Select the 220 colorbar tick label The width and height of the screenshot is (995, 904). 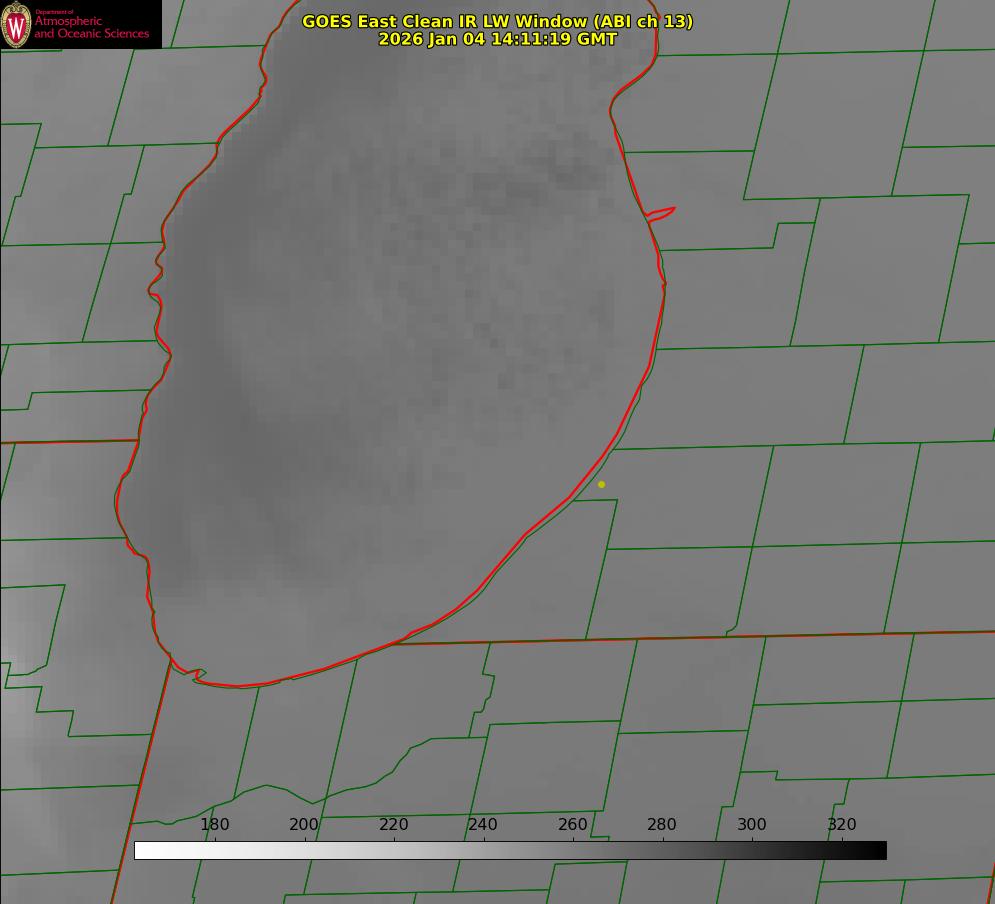point(394,825)
